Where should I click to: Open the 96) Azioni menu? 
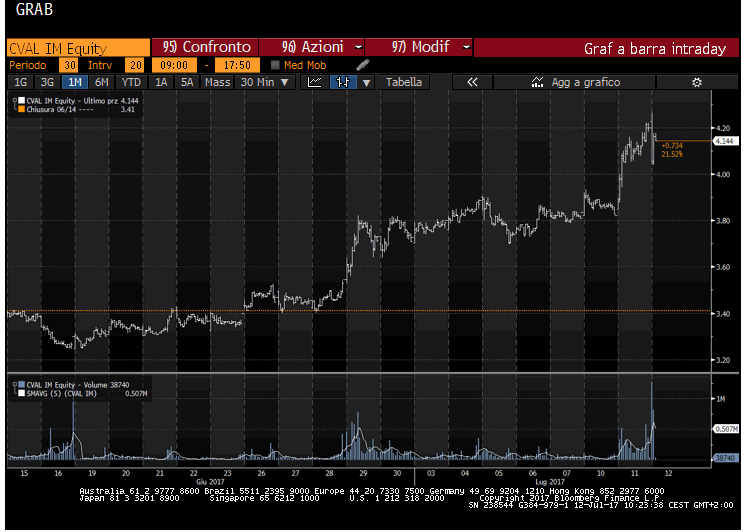(x=312, y=47)
